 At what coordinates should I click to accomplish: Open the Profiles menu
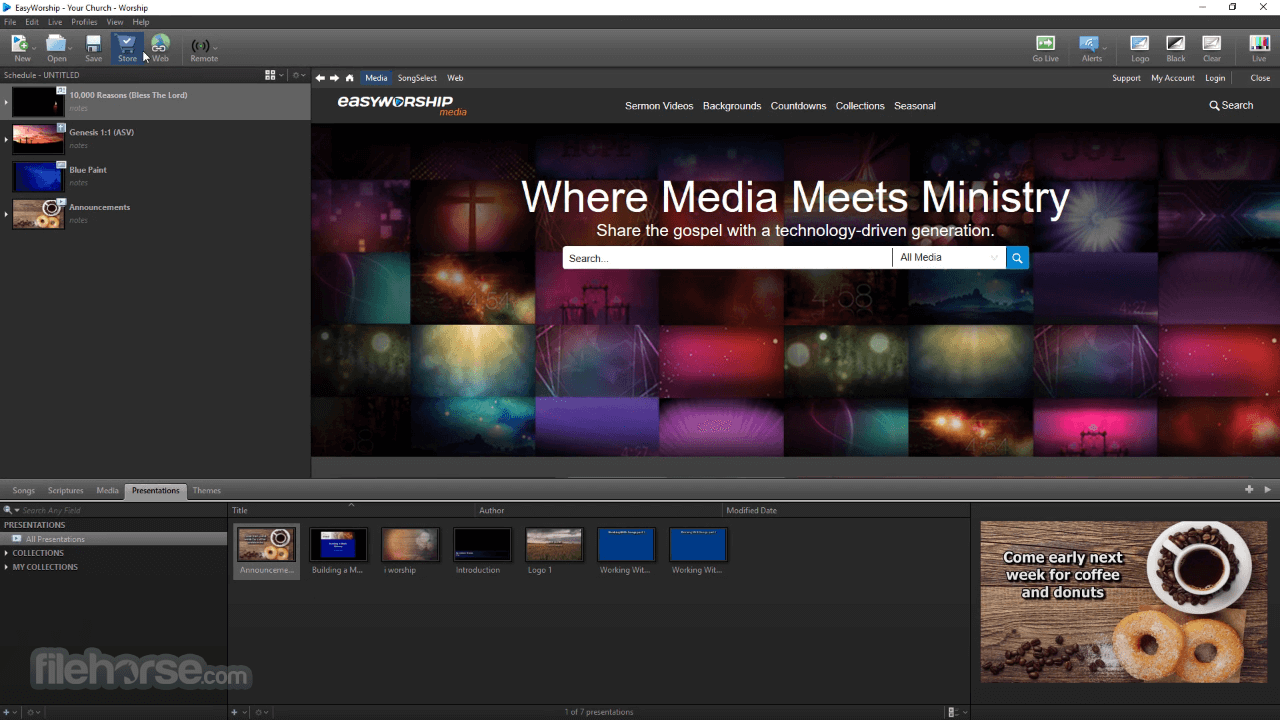(x=84, y=22)
